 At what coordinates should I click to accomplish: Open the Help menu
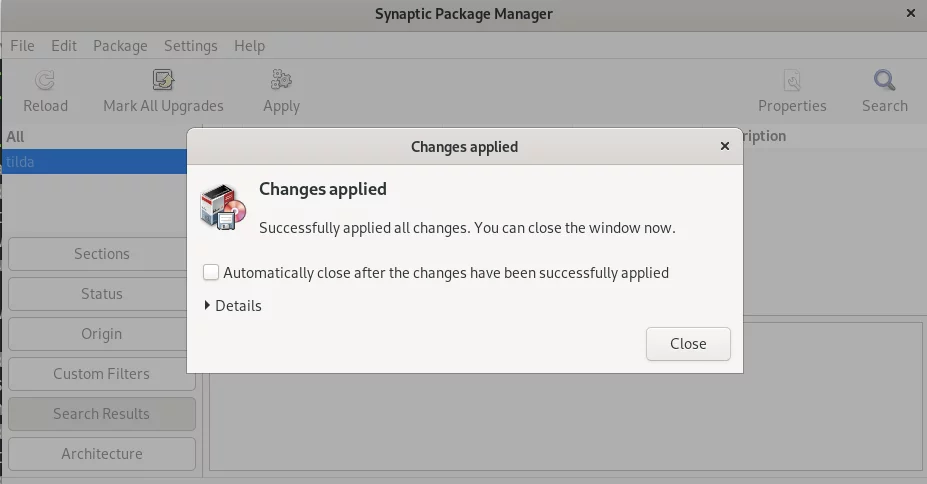(249, 46)
